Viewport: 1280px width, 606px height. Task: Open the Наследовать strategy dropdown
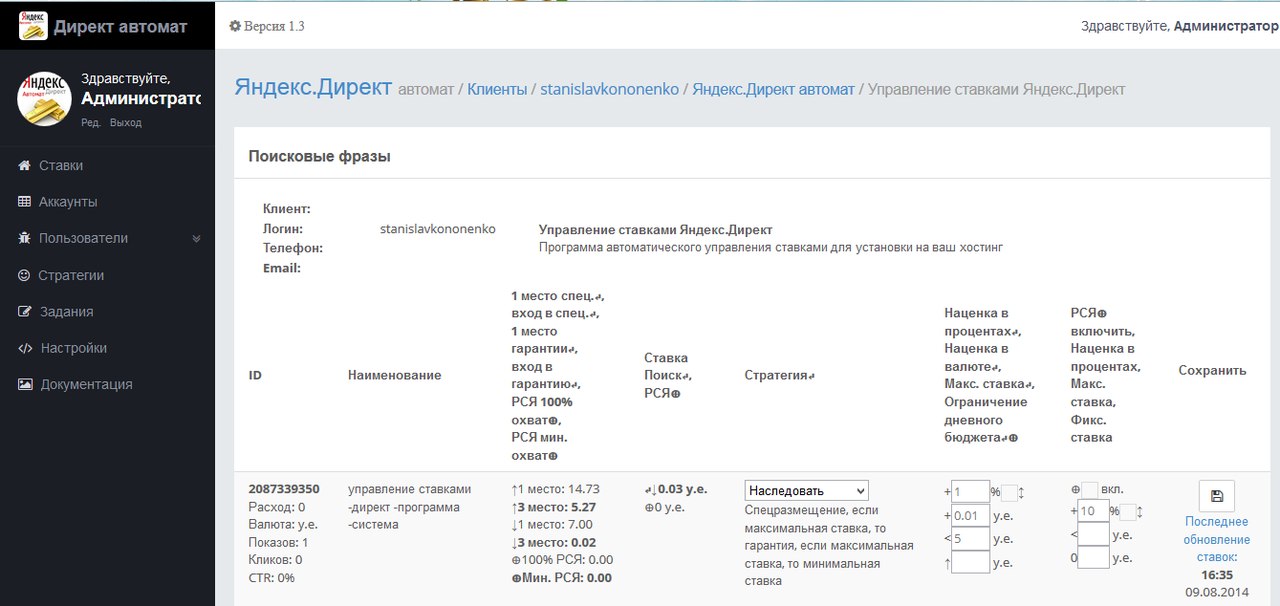(806, 491)
